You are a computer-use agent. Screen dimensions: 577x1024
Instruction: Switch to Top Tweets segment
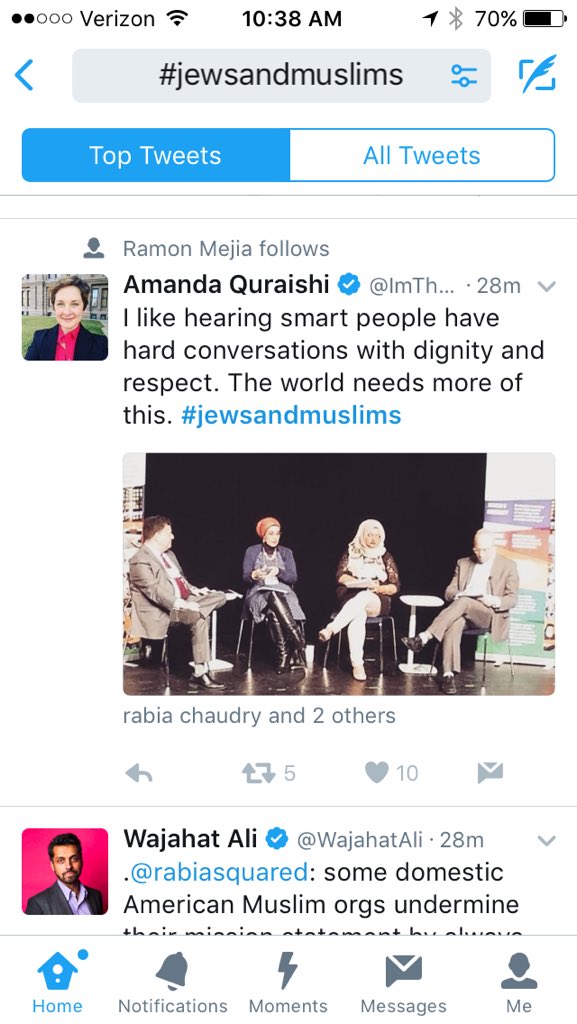pyautogui.click(x=155, y=155)
